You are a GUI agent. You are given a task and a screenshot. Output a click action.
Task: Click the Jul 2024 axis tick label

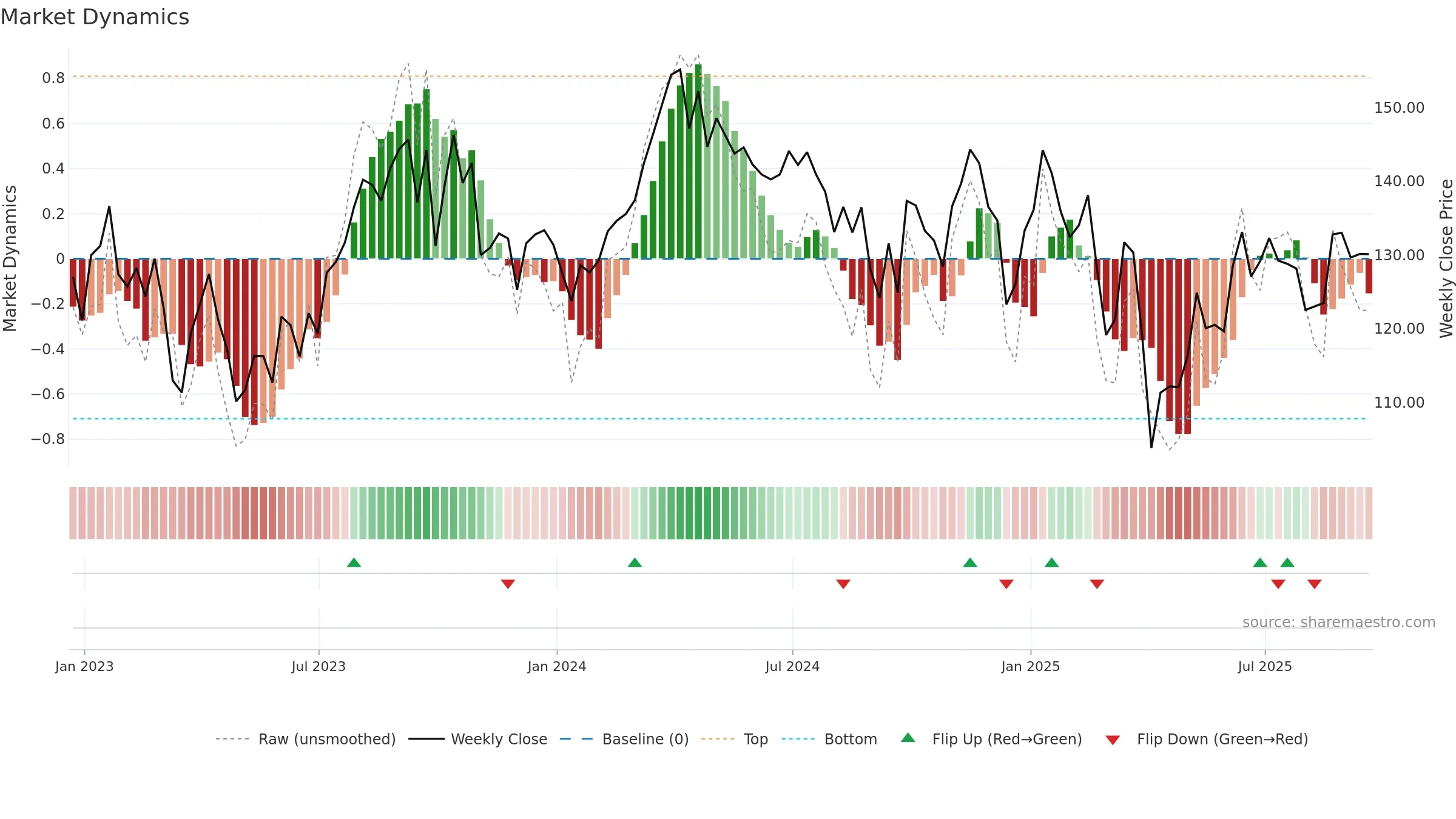pos(792,666)
